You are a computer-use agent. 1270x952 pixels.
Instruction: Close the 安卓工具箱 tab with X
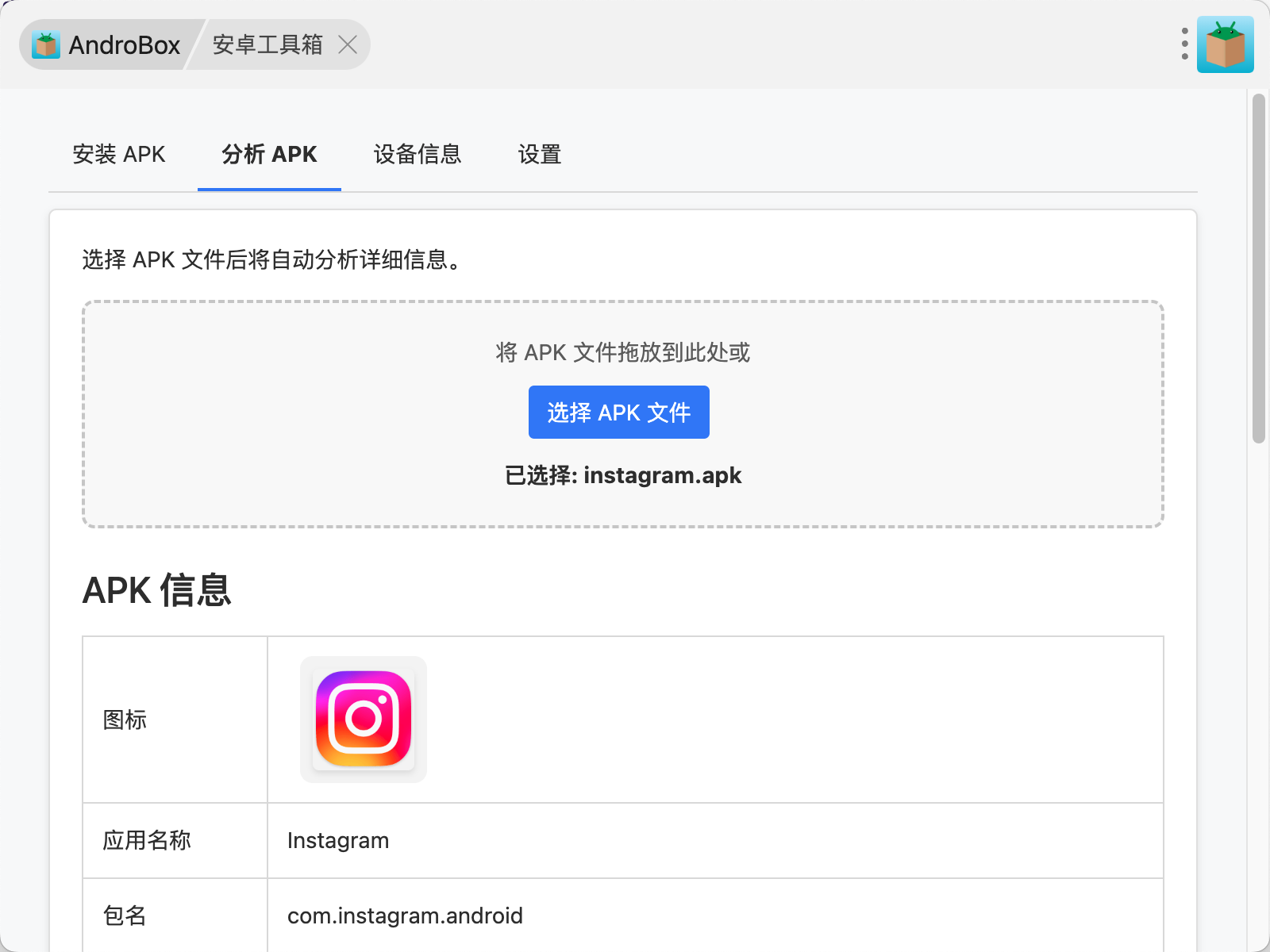coord(348,45)
